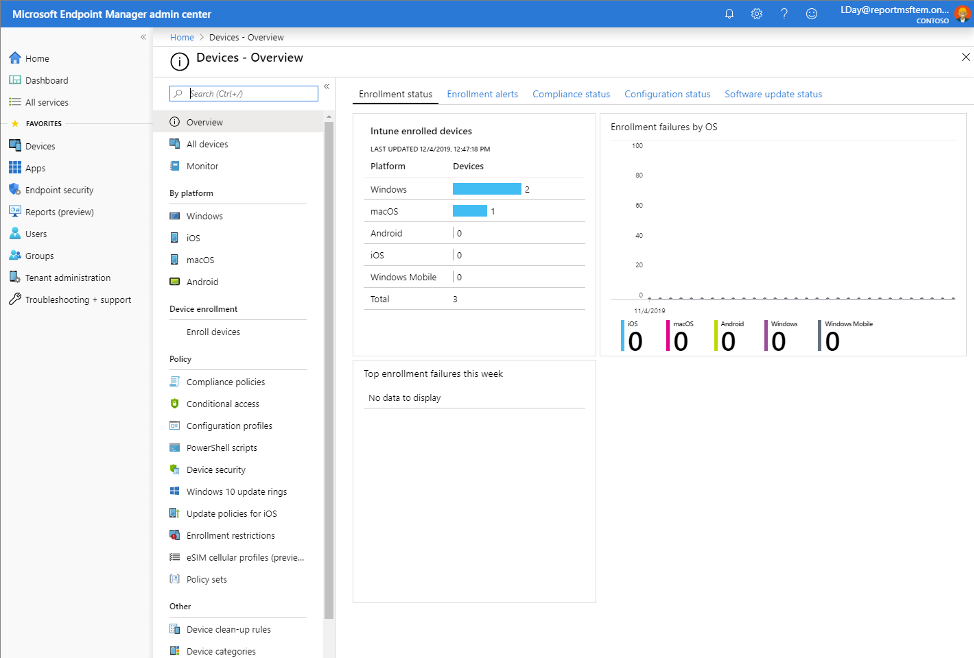Click the Tenant administration icon
Screen dimensions: 974x658
pyautogui.click(x=15, y=277)
